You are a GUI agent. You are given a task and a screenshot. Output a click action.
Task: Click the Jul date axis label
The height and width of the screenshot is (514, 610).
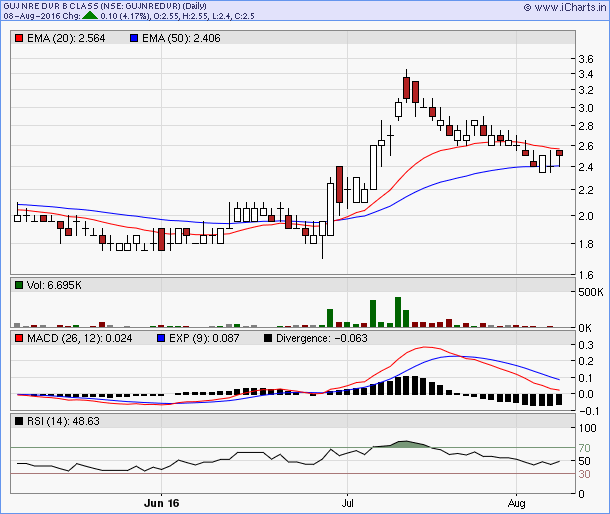(347, 503)
